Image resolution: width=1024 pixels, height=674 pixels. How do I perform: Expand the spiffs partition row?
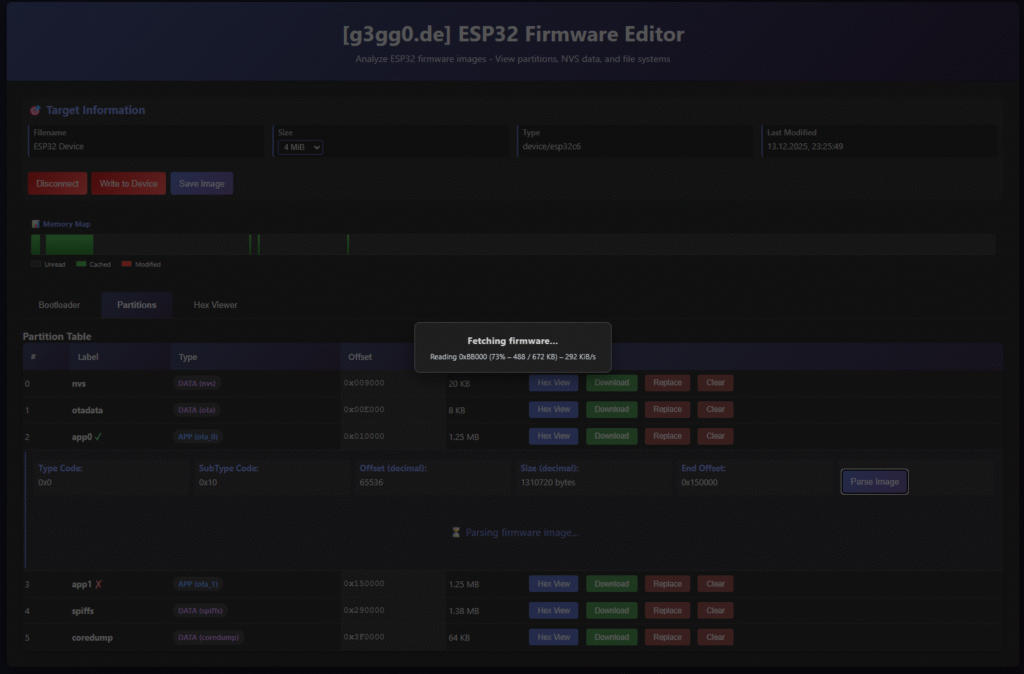(83, 611)
